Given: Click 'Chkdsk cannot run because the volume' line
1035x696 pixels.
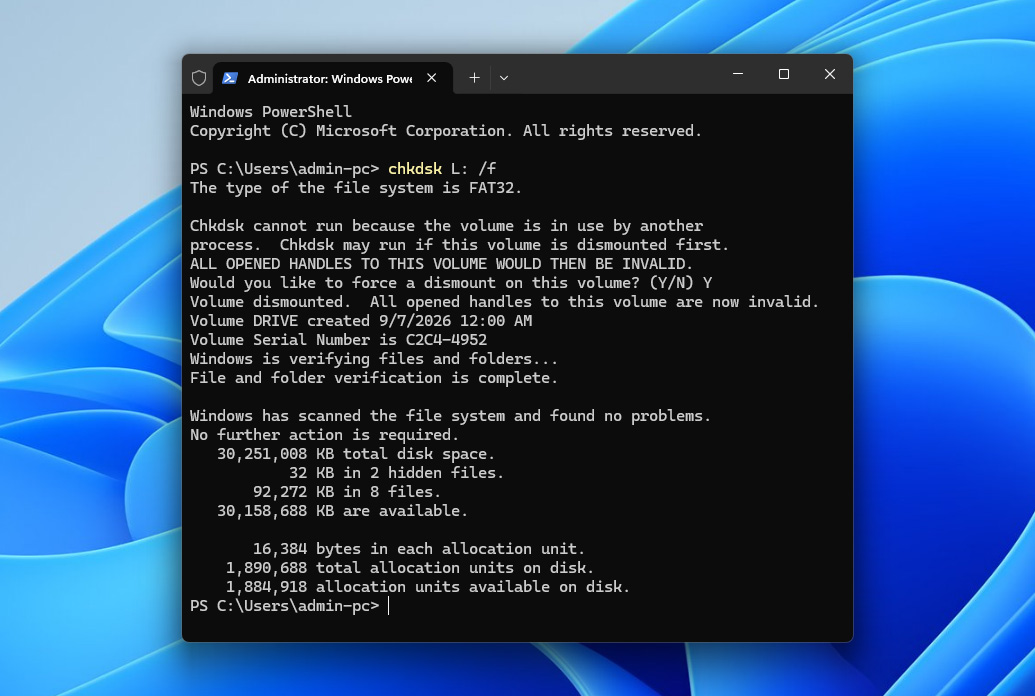Looking at the screenshot, I should point(446,226).
